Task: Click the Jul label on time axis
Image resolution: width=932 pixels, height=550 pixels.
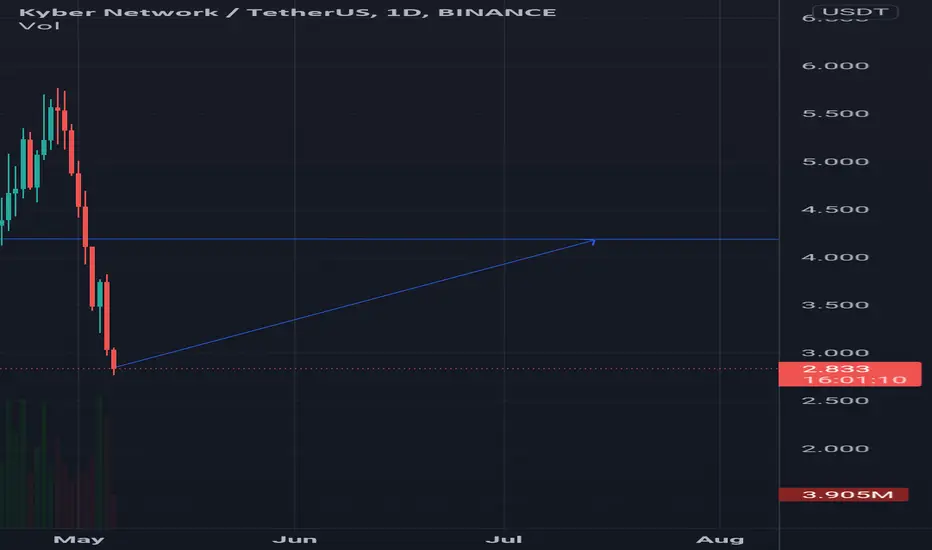Action: [x=504, y=539]
